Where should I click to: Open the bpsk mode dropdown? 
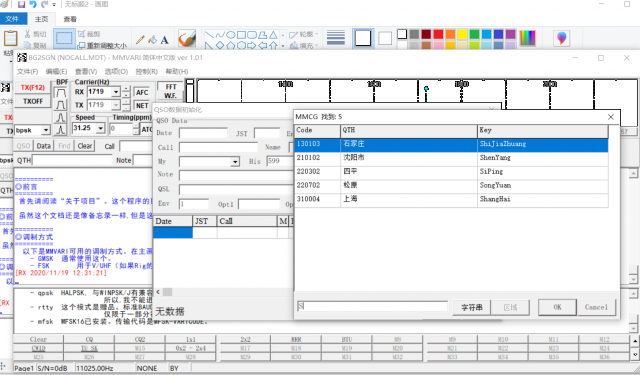point(46,131)
